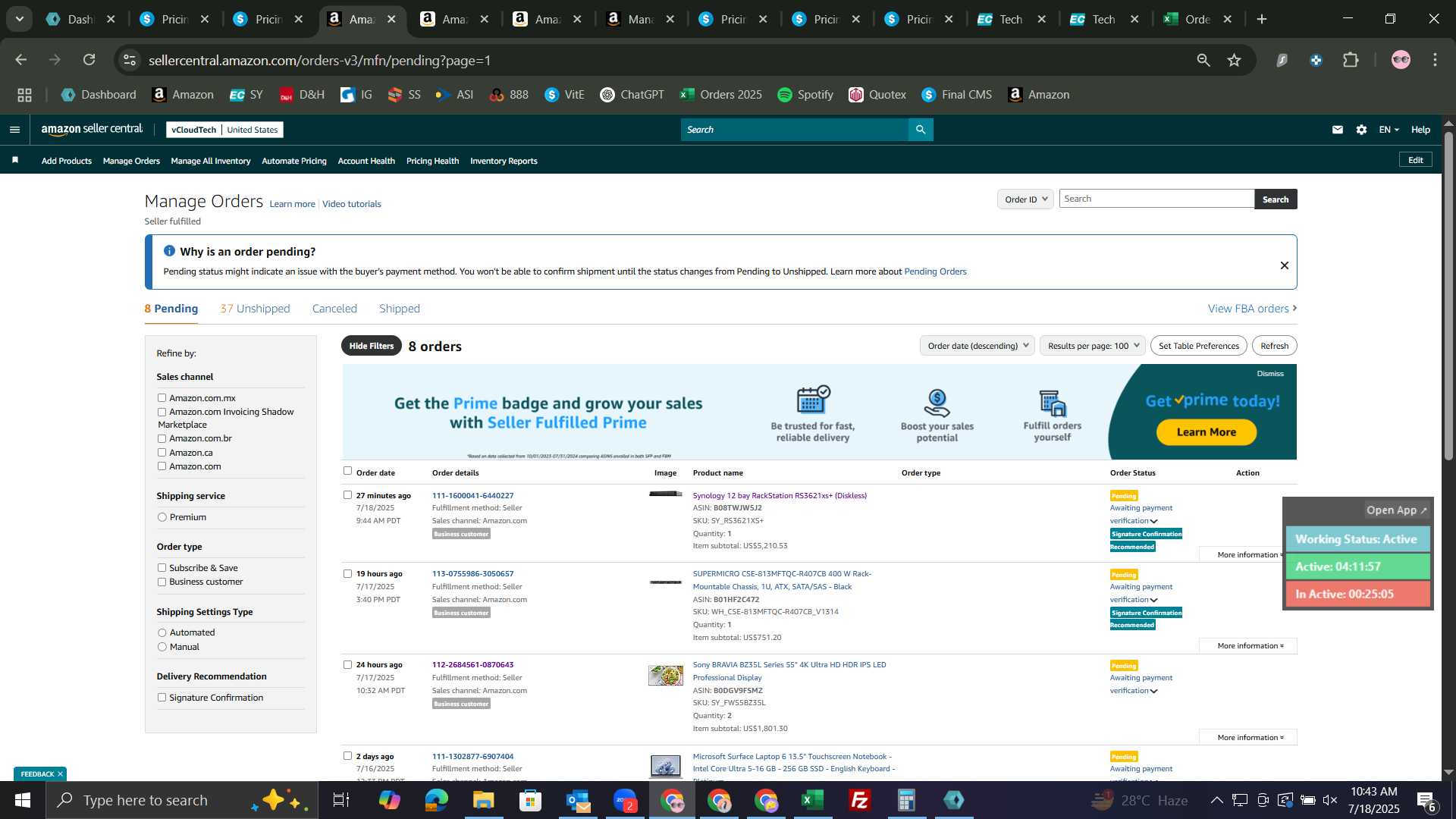Viewport: 1456px width, 819px height.
Task: Open the Pricing Health menu item
Action: tap(432, 161)
